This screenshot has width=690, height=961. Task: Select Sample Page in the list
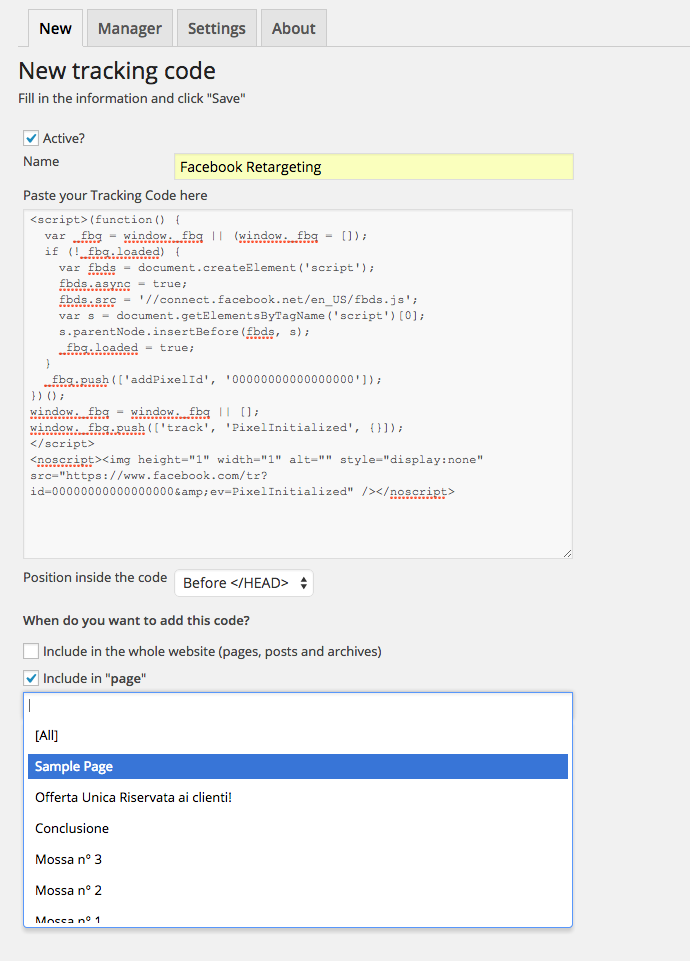click(298, 767)
